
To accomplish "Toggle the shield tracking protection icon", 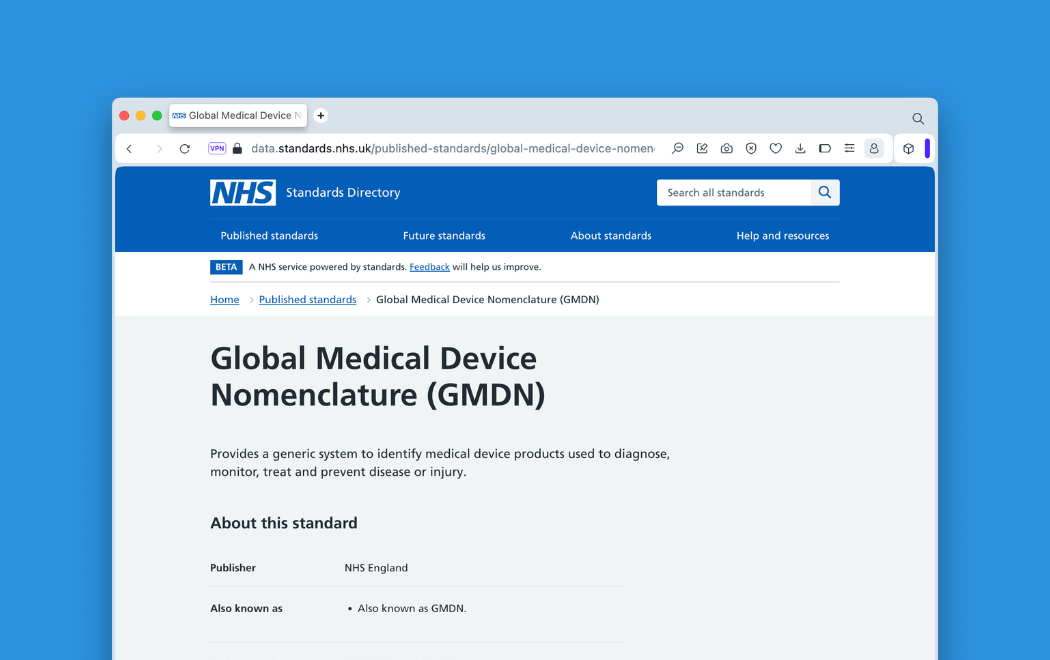I will (751, 148).
